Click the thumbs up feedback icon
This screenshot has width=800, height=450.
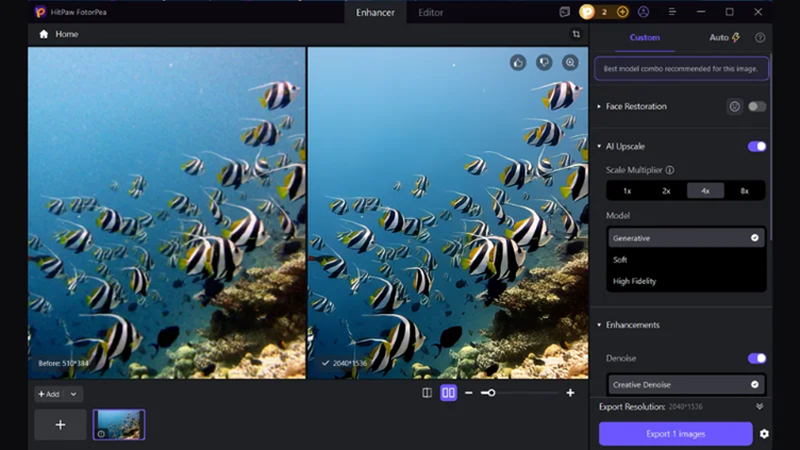coord(518,63)
